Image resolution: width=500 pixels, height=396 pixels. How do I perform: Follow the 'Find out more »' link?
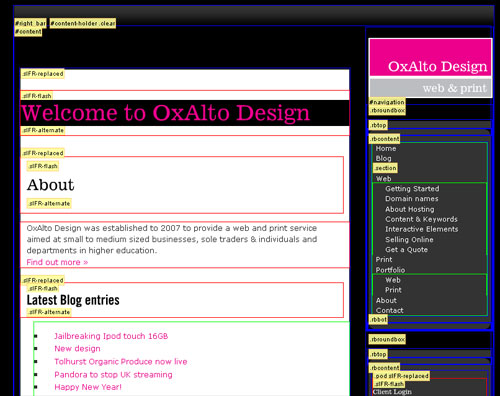[57, 262]
